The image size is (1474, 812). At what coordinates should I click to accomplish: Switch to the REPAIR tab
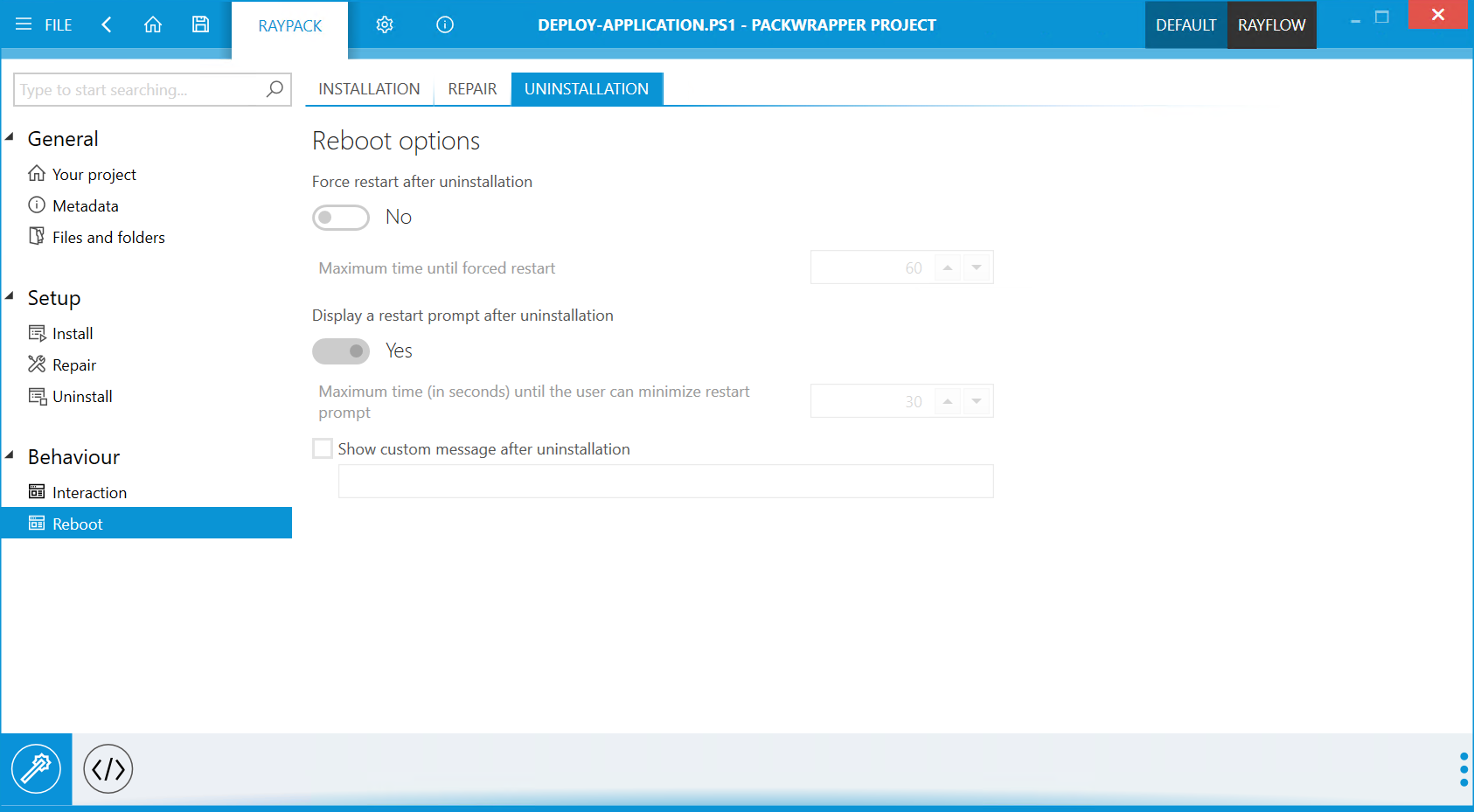(472, 89)
